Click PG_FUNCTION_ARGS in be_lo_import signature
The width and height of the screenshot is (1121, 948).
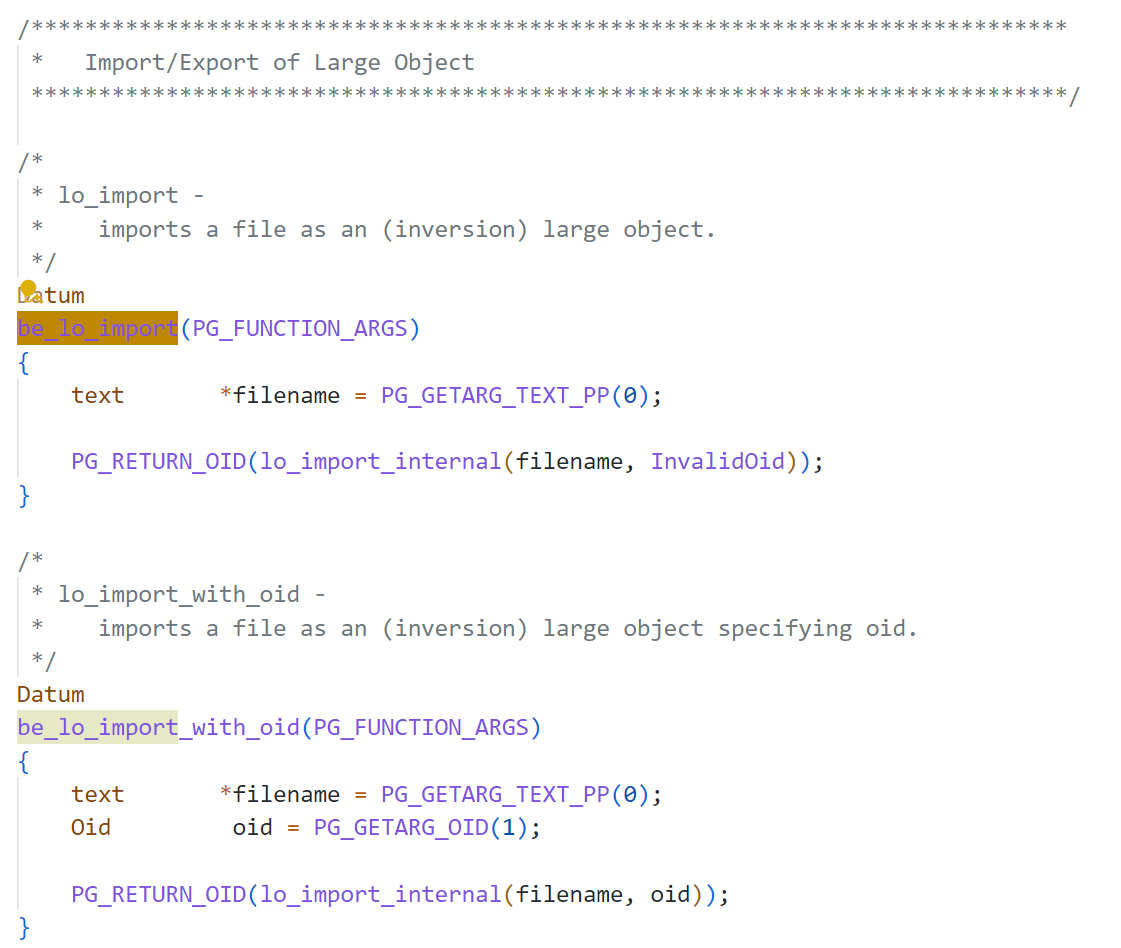(x=300, y=328)
